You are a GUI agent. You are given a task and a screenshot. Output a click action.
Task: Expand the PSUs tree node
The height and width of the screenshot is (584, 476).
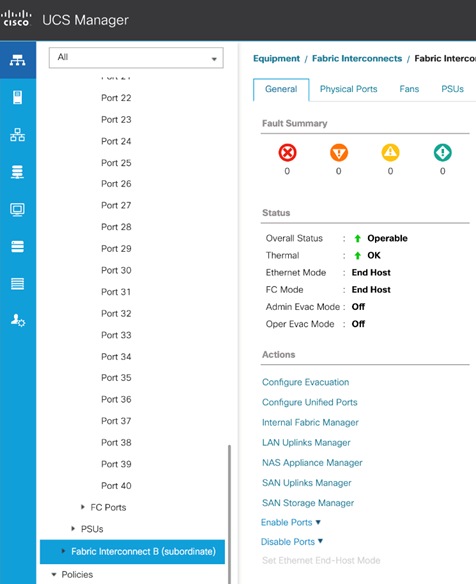[x=73, y=529]
